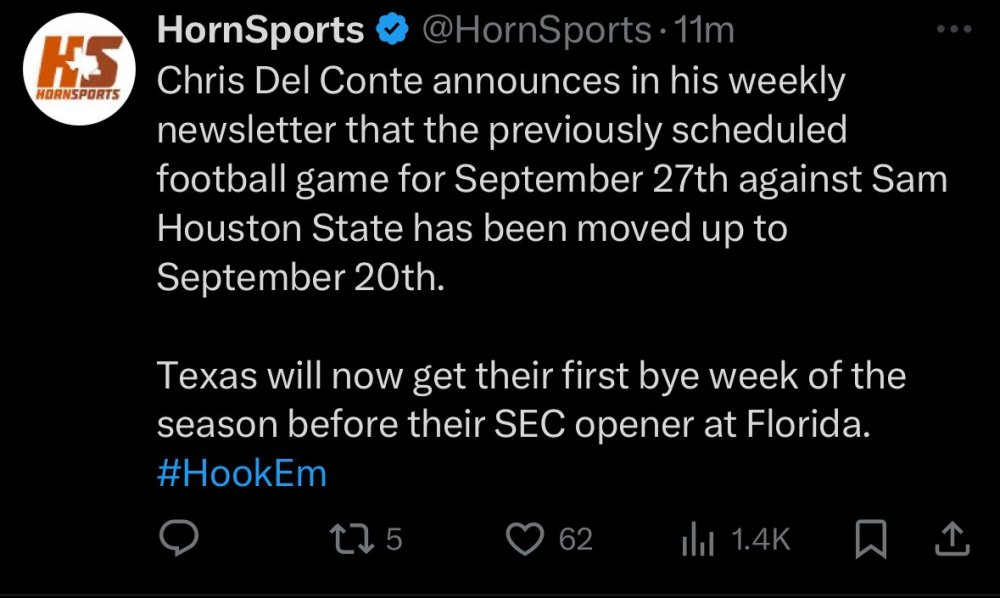This screenshot has width=1000, height=598.
Task: Click the 62 likes count
Action: coord(575,541)
